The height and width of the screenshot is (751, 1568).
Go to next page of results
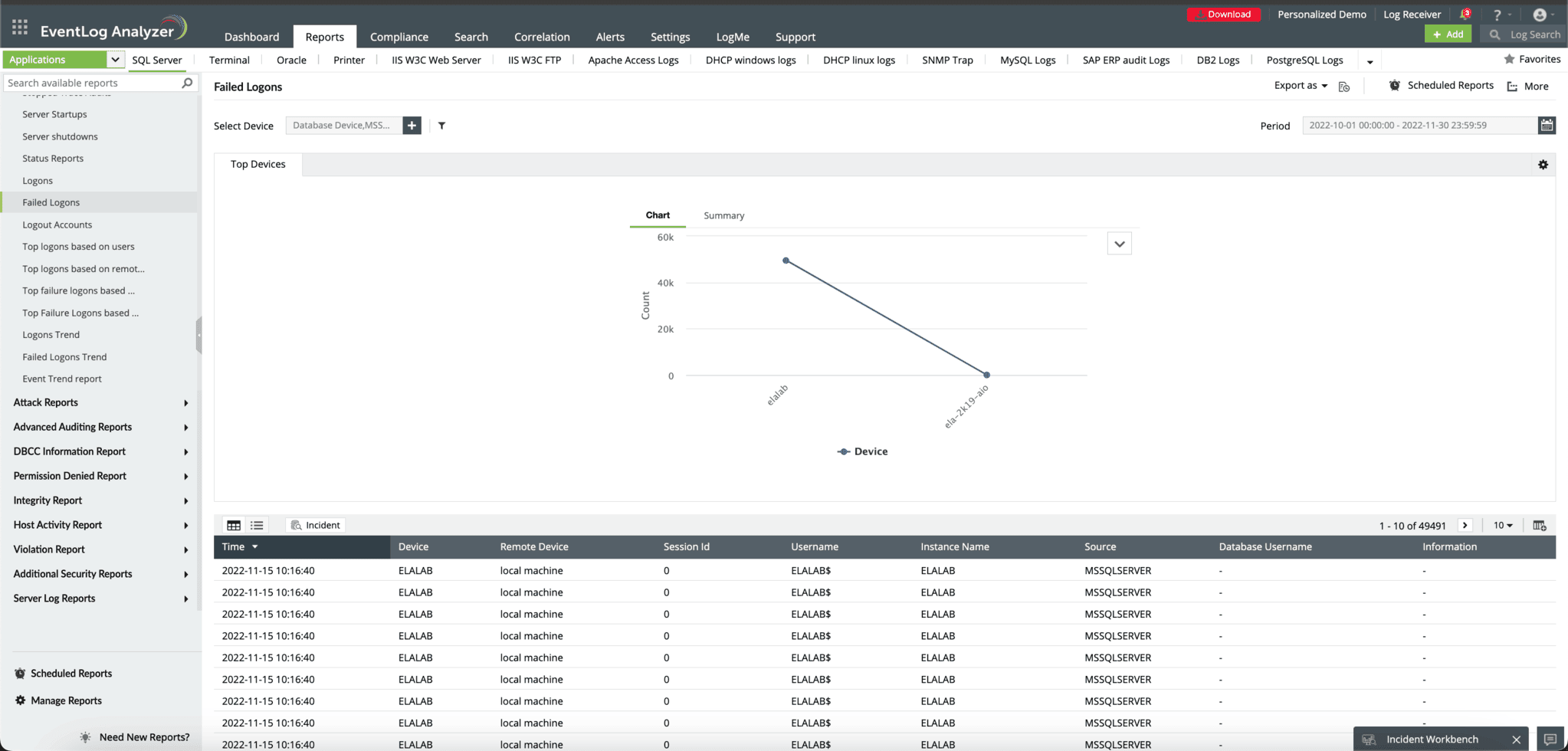[1465, 526]
